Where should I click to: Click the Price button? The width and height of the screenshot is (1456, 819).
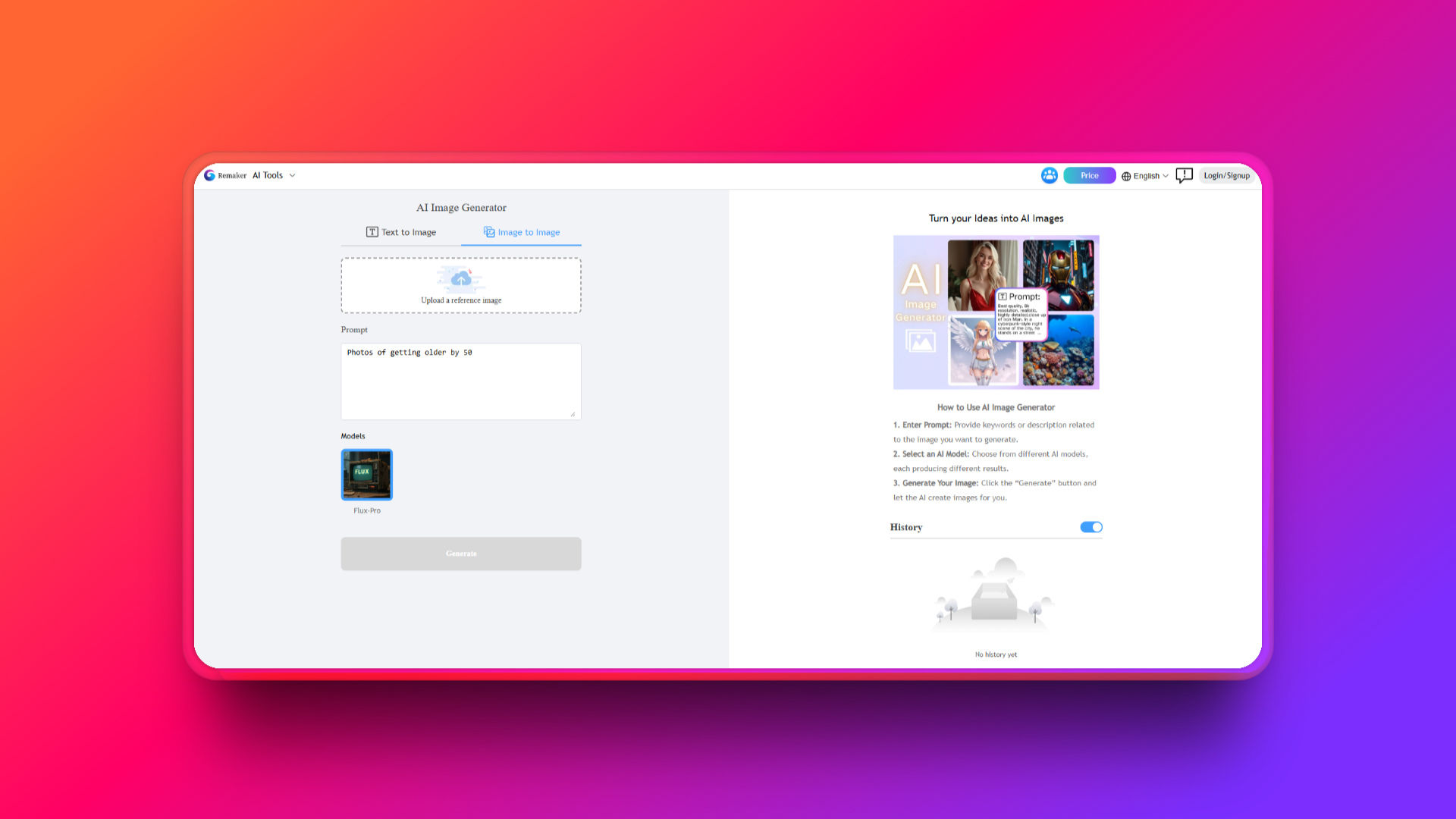[x=1089, y=175]
